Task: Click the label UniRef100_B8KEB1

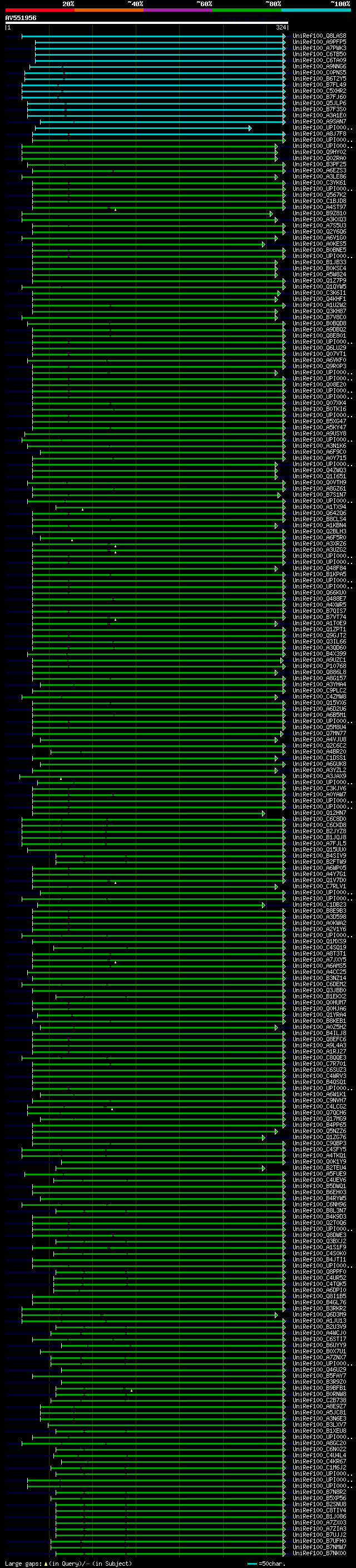Action: coord(319,1021)
